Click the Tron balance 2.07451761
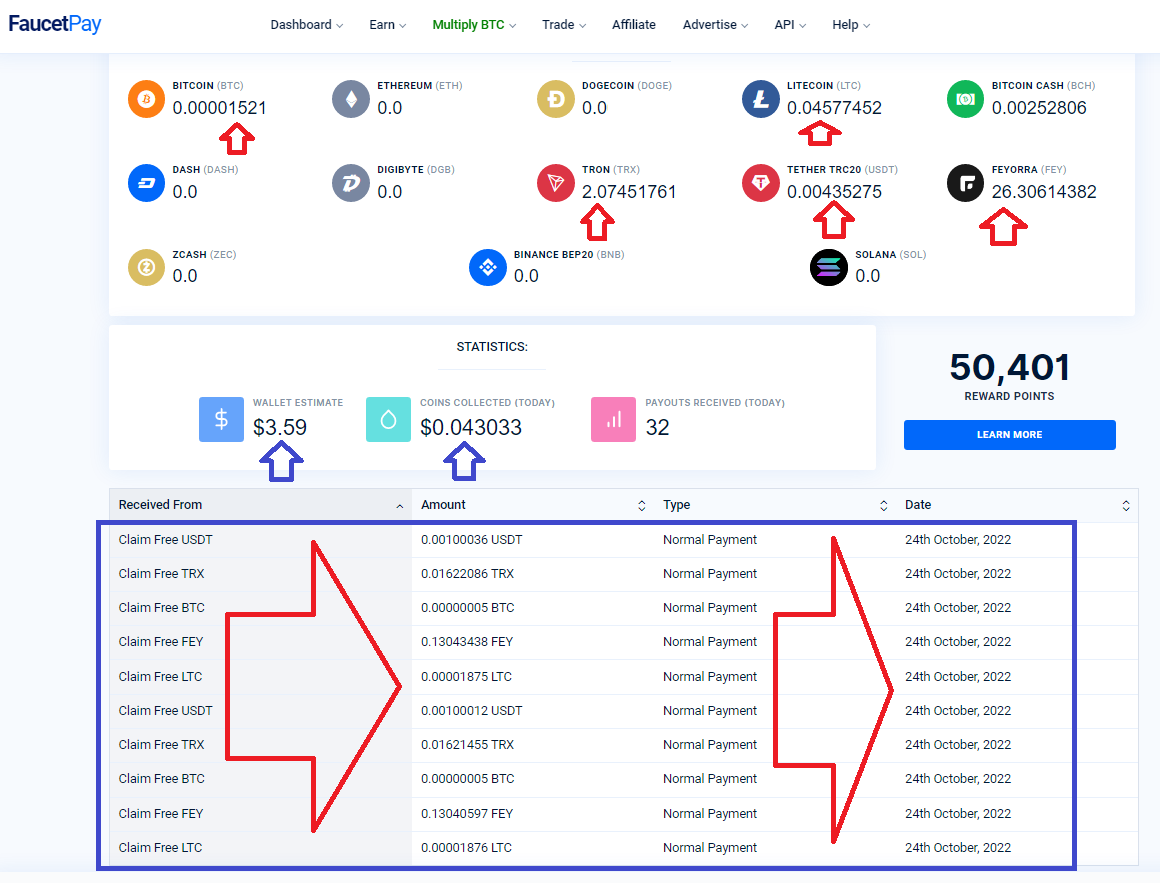This screenshot has width=1160, height=883. (629, 192)
